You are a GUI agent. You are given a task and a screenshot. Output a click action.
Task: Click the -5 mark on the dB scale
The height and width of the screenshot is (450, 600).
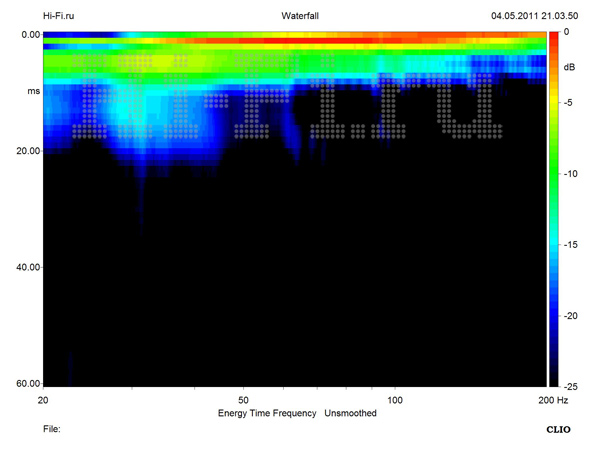tap(568, 102)
